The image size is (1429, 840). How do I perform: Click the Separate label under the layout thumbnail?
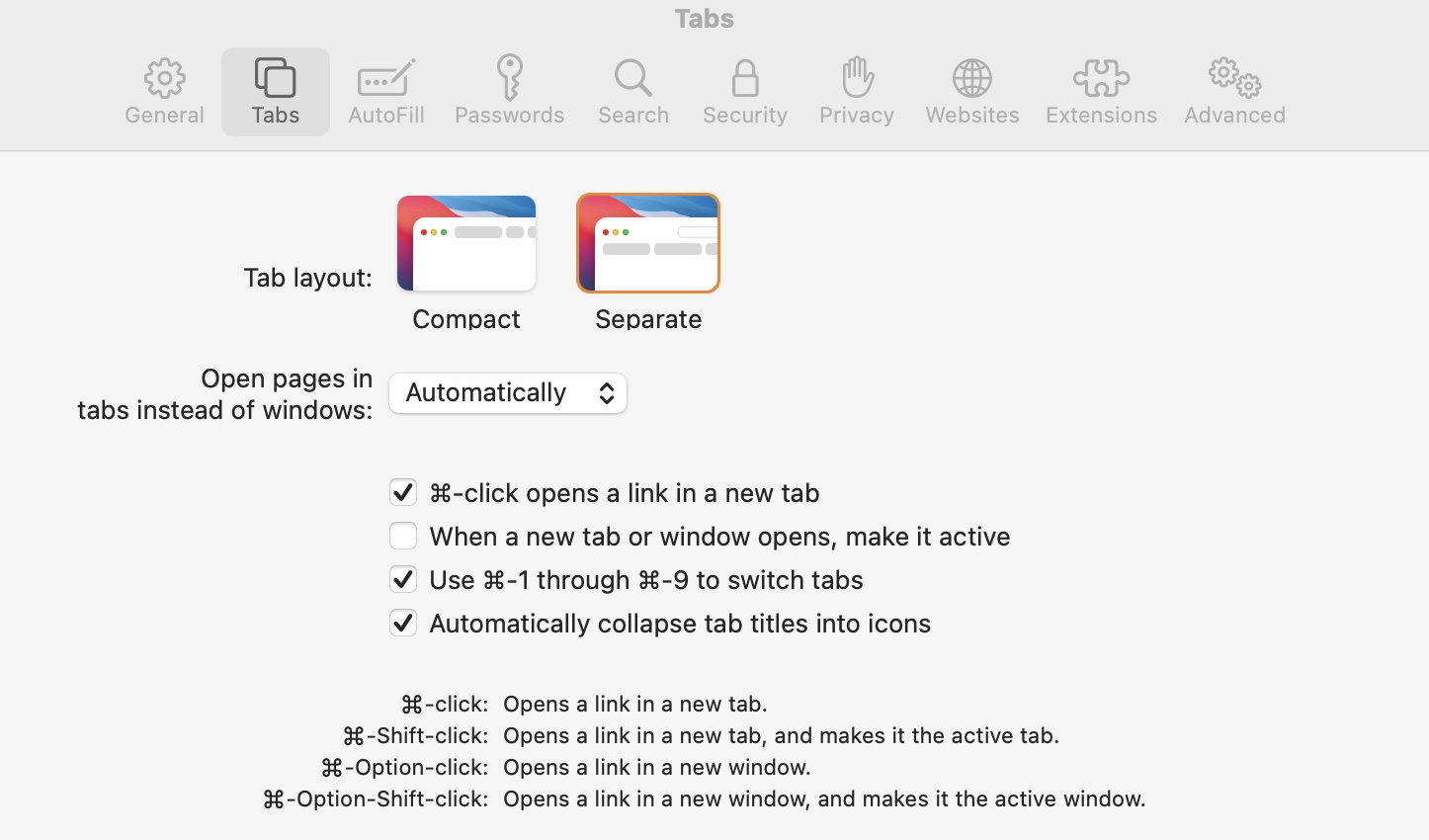(x=648, y=318)
